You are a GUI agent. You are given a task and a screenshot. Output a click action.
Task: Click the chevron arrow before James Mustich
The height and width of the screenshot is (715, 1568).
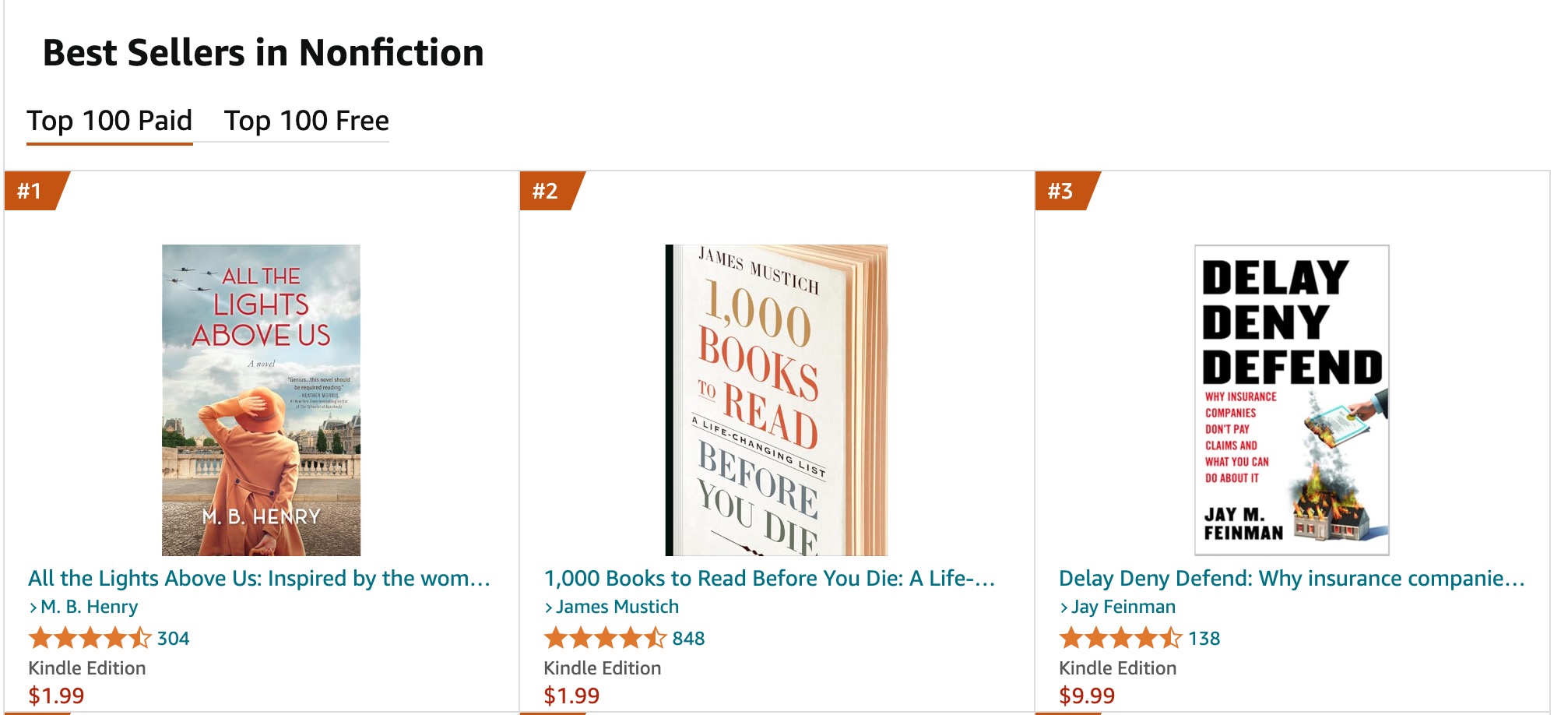[x=550, y=607]
